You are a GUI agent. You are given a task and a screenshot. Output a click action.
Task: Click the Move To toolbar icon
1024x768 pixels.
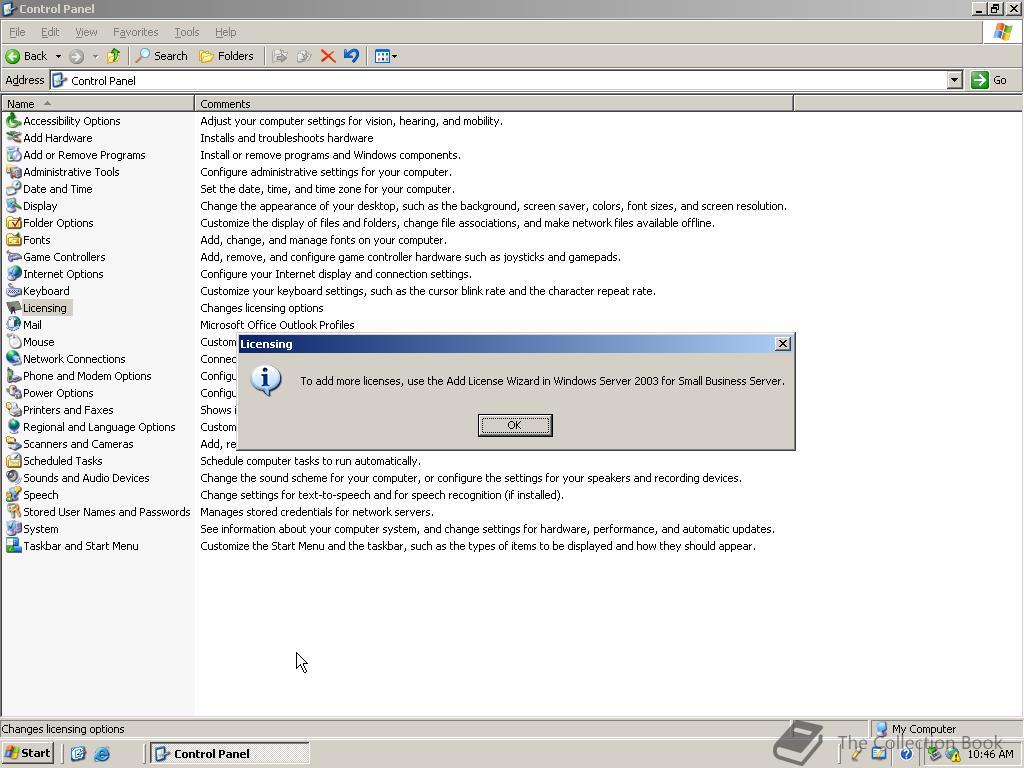coord(280,56)
